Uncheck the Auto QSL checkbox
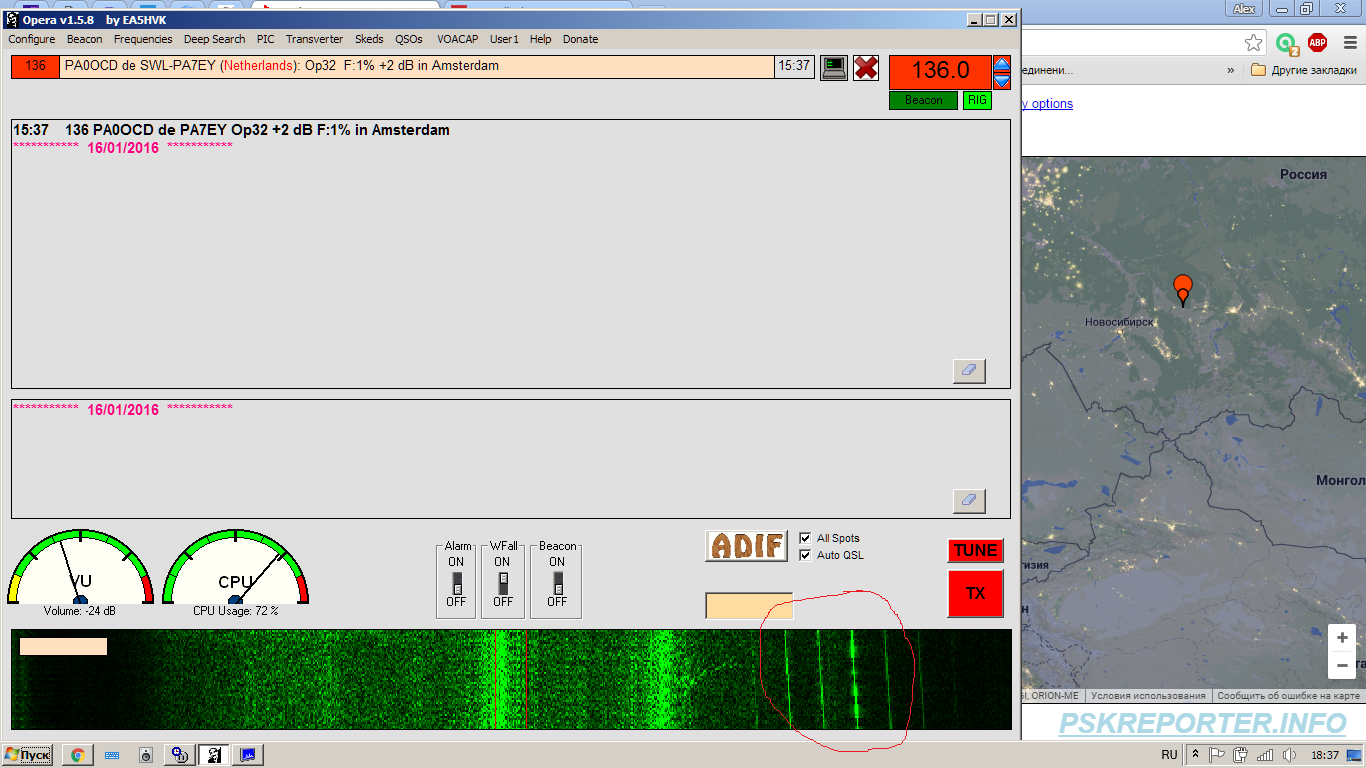The image size is (1366, 768). 805,555
